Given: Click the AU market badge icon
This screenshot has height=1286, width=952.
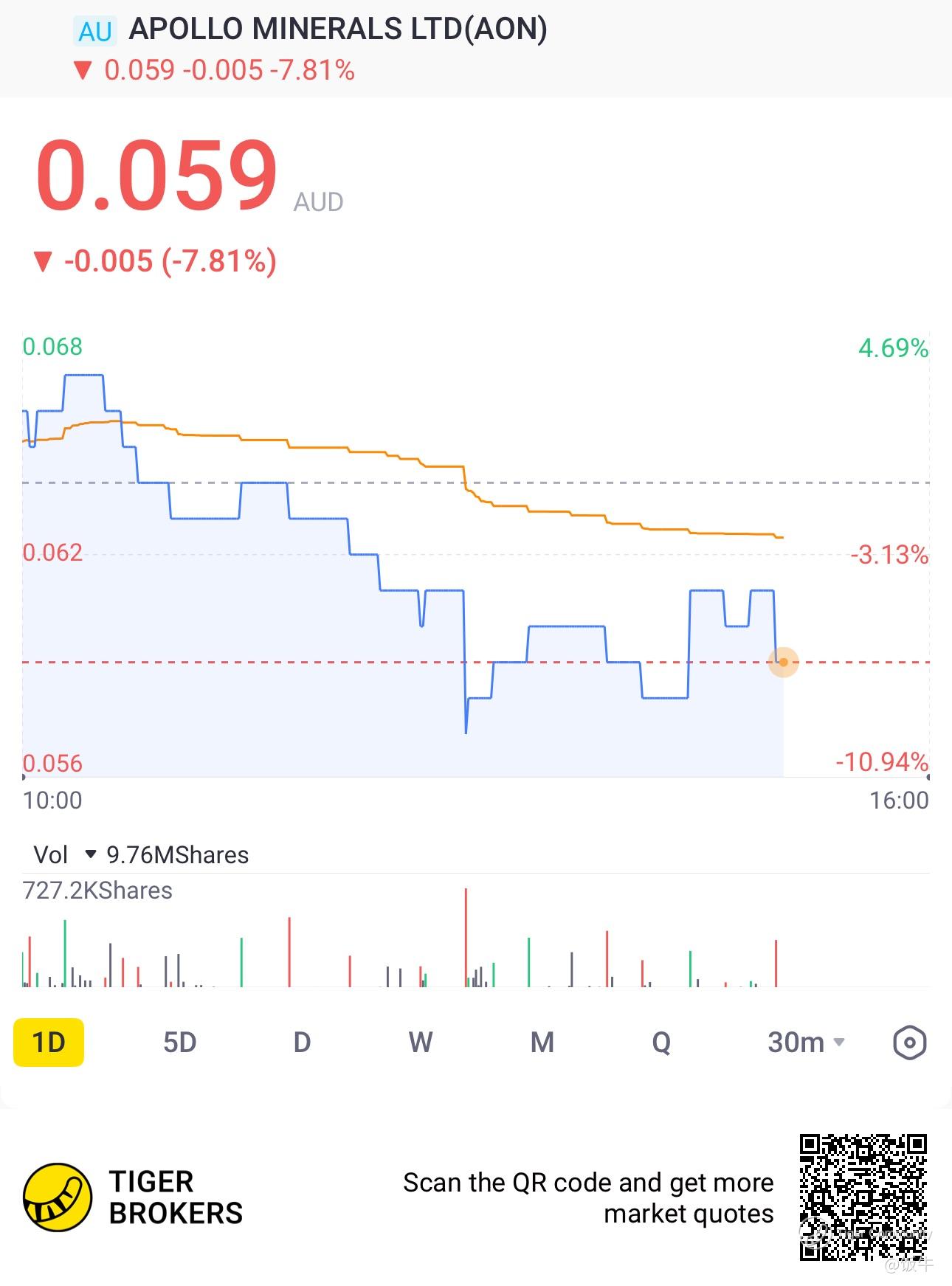Looking at the screenshot, I should point(95,32).
